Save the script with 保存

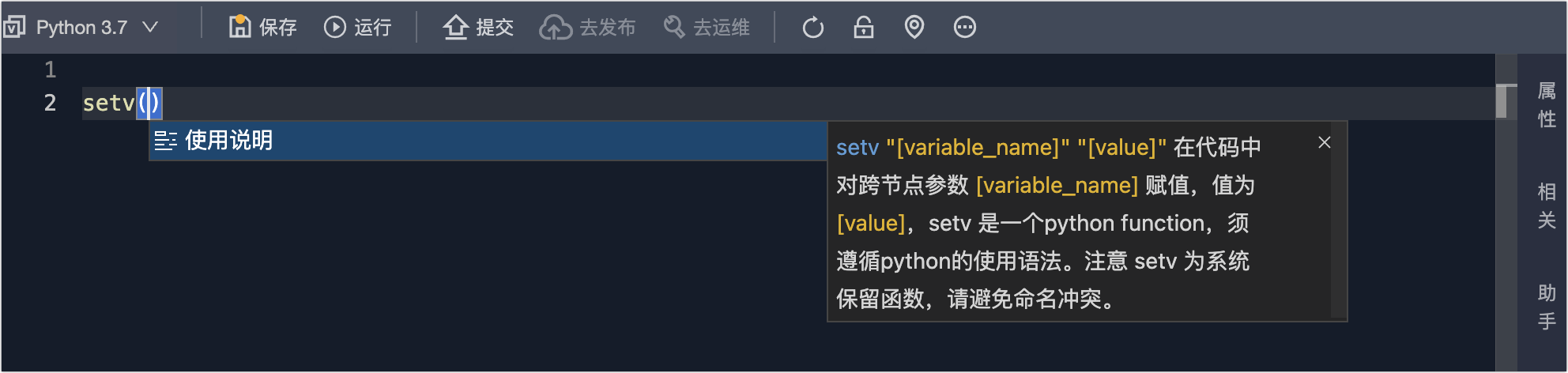262,28
